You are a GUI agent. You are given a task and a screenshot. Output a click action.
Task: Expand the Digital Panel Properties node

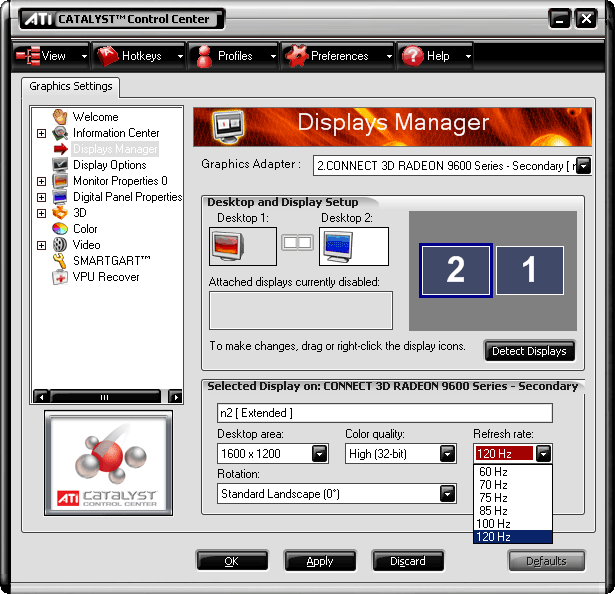(x=41, y=197)
